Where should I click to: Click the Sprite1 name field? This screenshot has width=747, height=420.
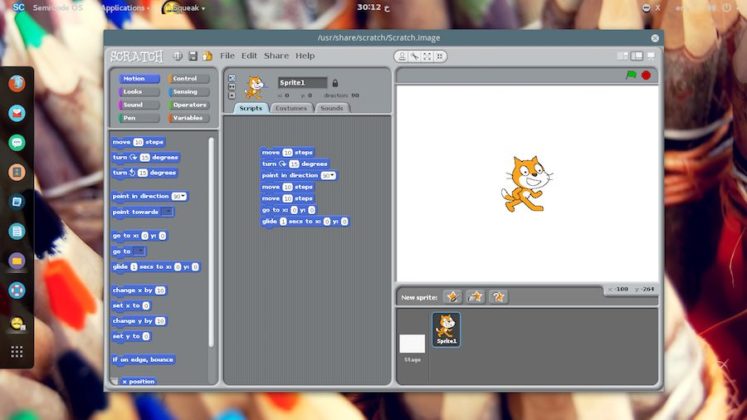[x=303, y=83]
